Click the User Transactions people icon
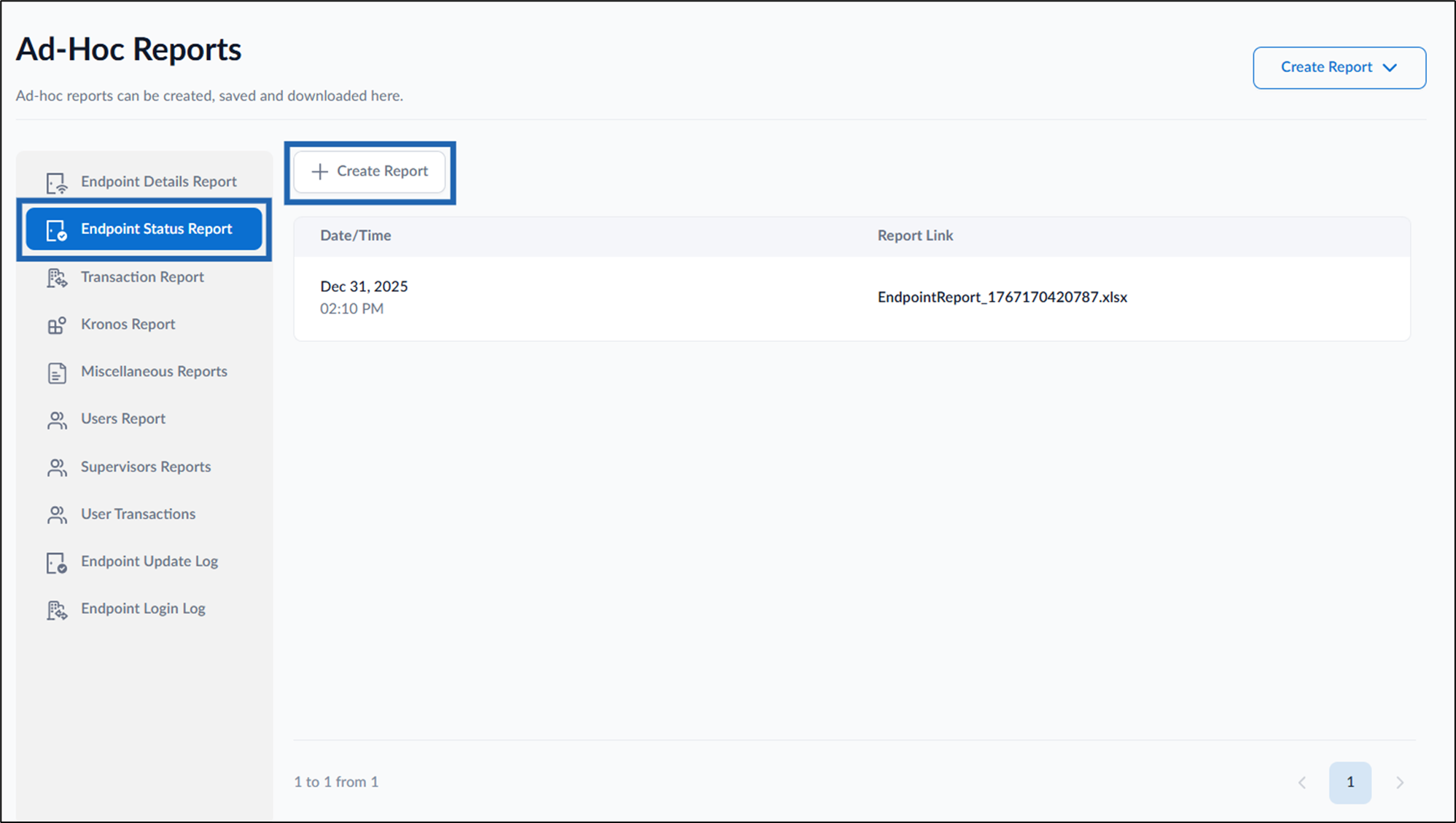The image size is (1456, 823). 57,515
